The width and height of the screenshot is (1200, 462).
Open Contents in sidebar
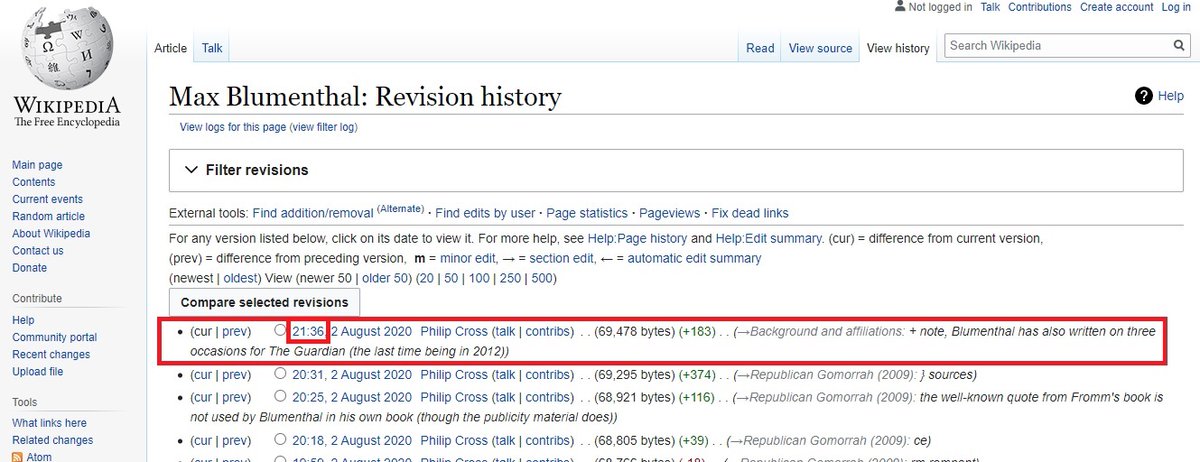pos(34,182)
